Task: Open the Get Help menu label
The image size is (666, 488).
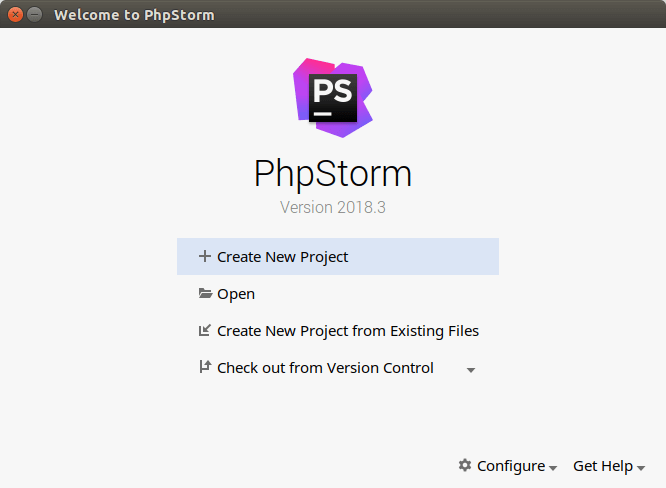Action: click(602, 466)
